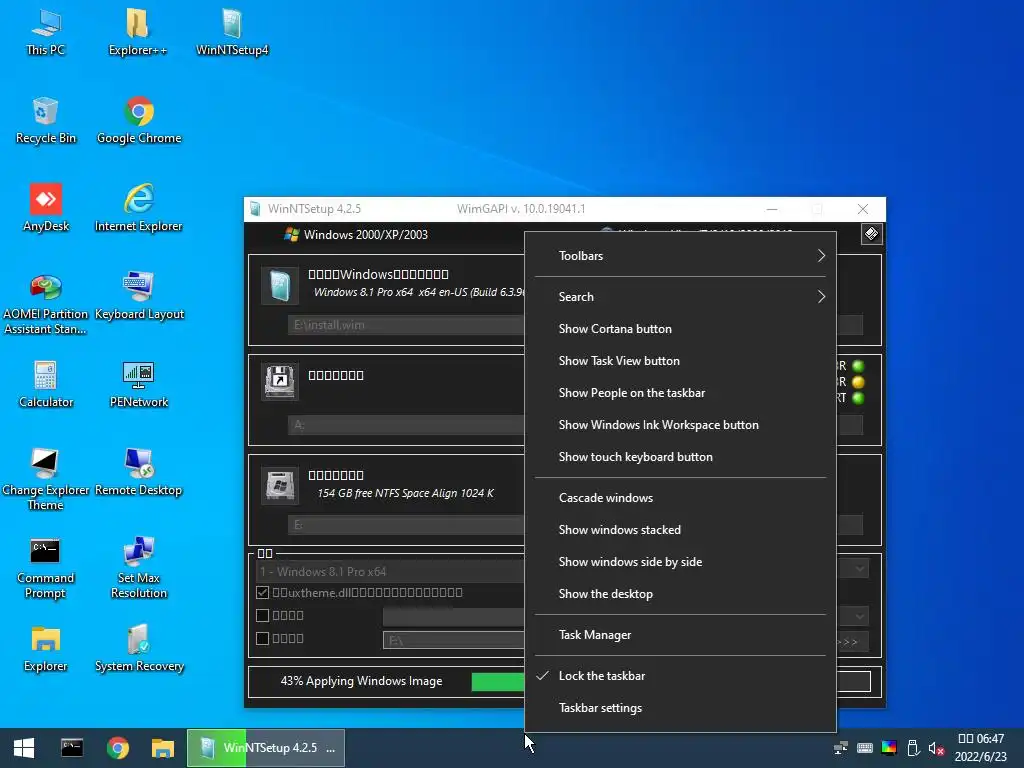Expand the Search submenu

680,296
